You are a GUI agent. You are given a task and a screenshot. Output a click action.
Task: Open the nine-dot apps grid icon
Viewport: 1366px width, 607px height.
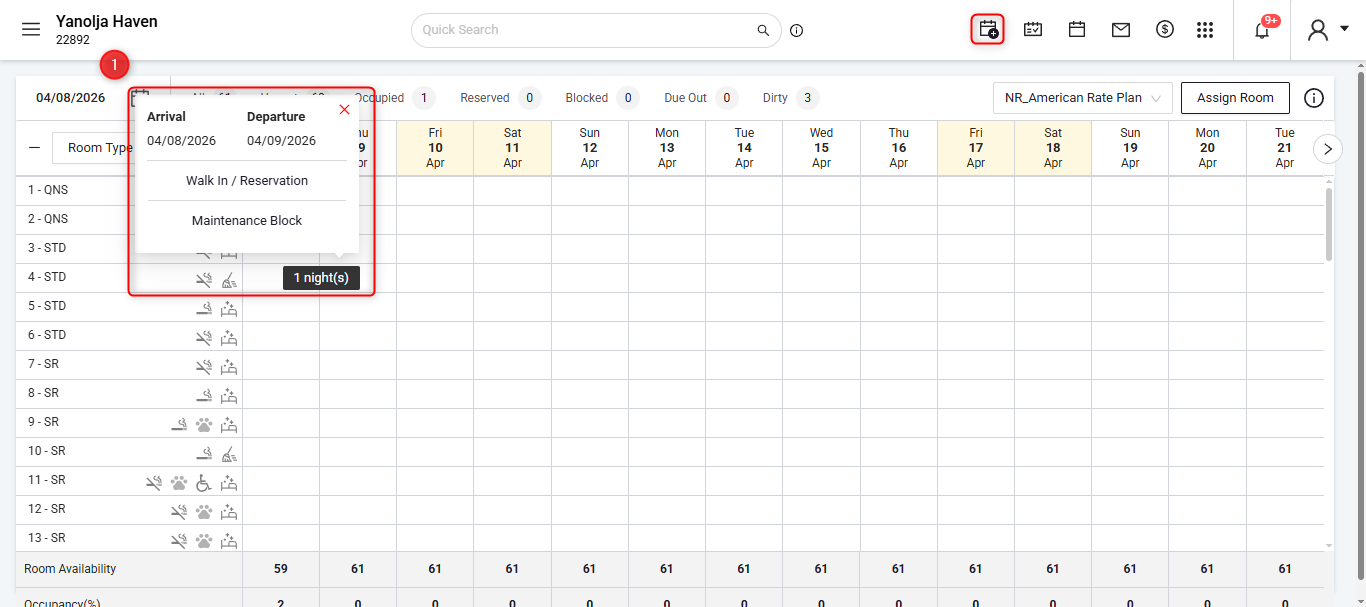1205,30
